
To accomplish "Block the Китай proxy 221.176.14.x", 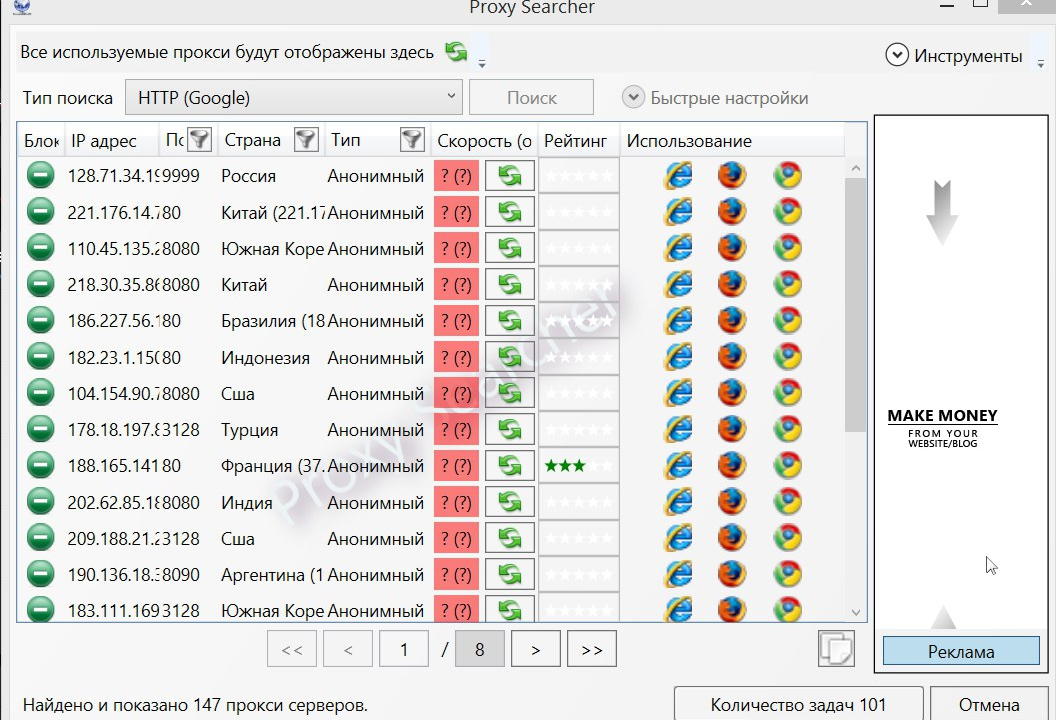I will click(40, 211).
